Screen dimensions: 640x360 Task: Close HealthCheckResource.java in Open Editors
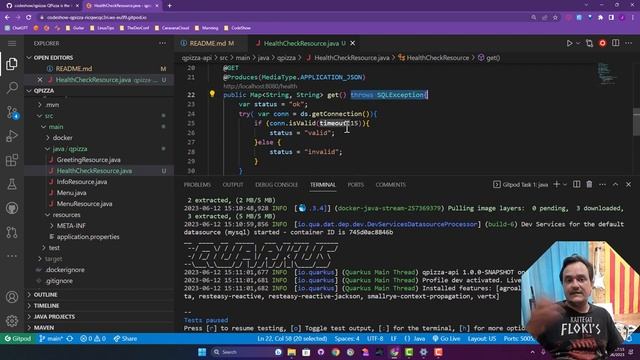coord(40,80)
